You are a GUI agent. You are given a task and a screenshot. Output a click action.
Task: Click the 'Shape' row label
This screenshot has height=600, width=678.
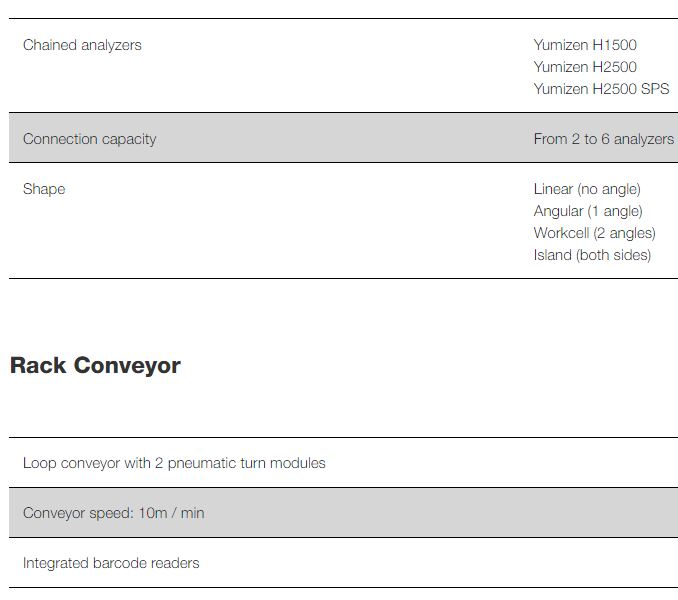pyautogui.click(x=44, y=189)
